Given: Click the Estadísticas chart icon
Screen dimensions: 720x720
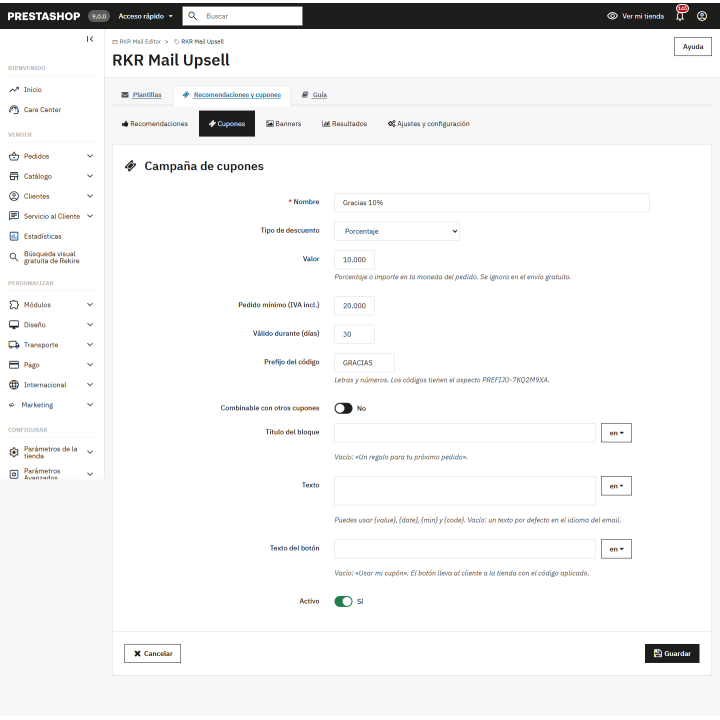Looking at the screenshot, I should pyautogui.click(x=14, y=236).
